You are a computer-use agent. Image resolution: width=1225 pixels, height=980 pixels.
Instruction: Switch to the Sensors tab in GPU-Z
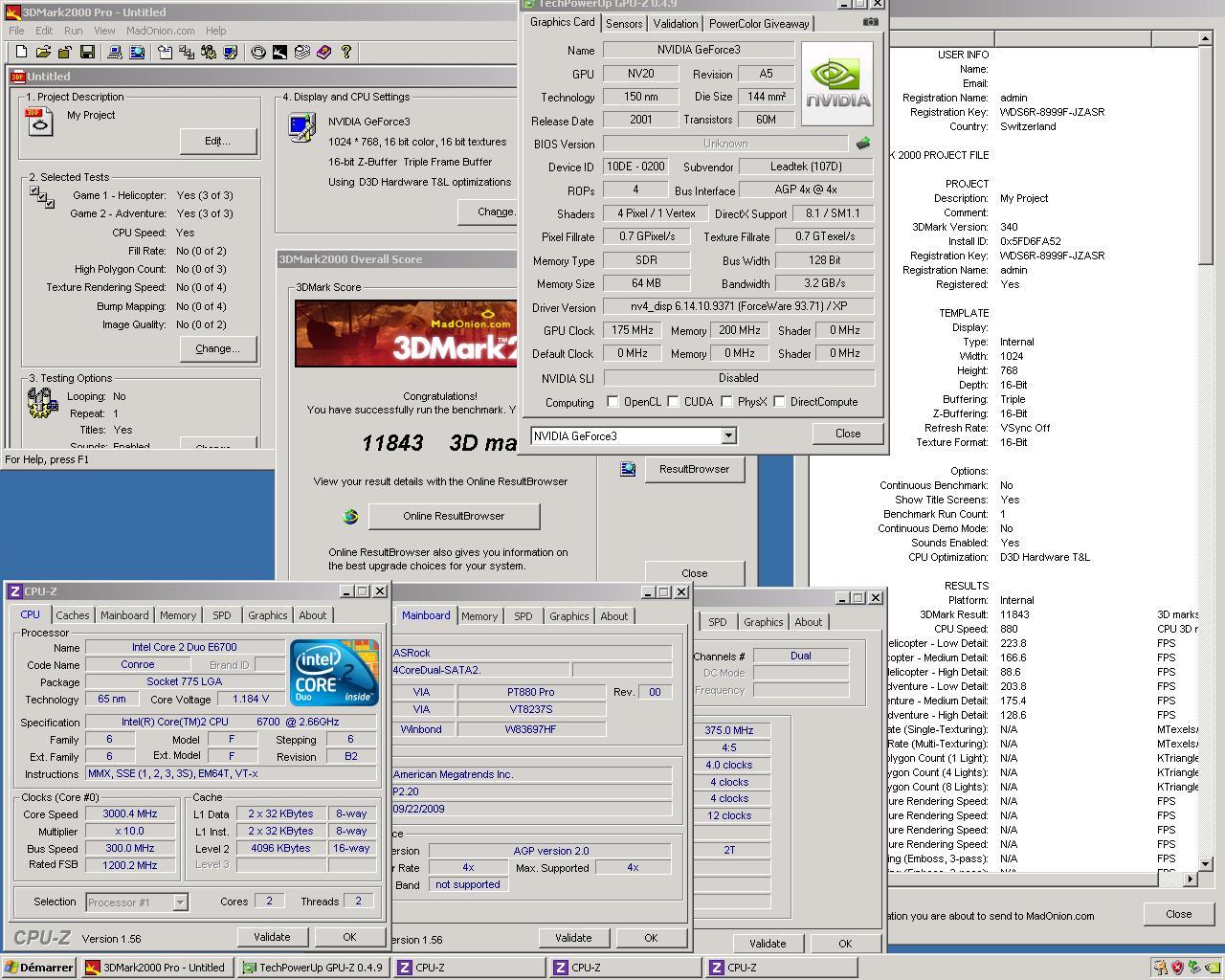point(624,24)
